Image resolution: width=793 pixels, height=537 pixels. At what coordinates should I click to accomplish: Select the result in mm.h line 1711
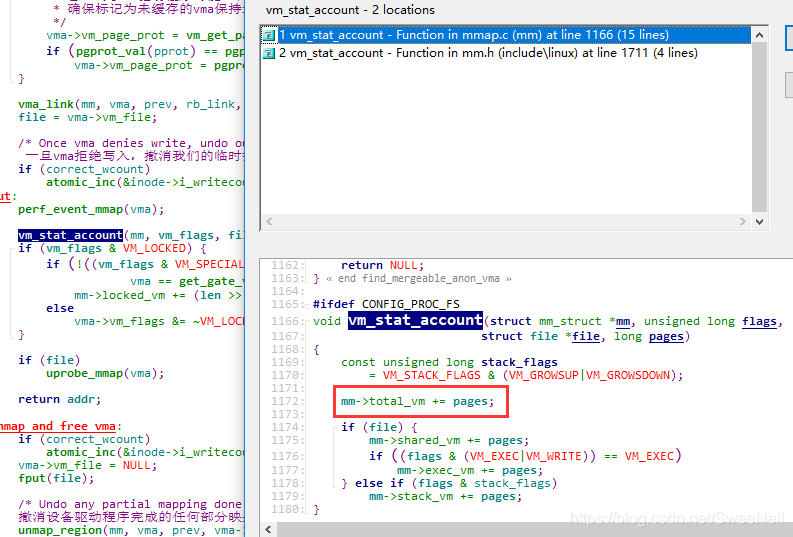point(506,53)
